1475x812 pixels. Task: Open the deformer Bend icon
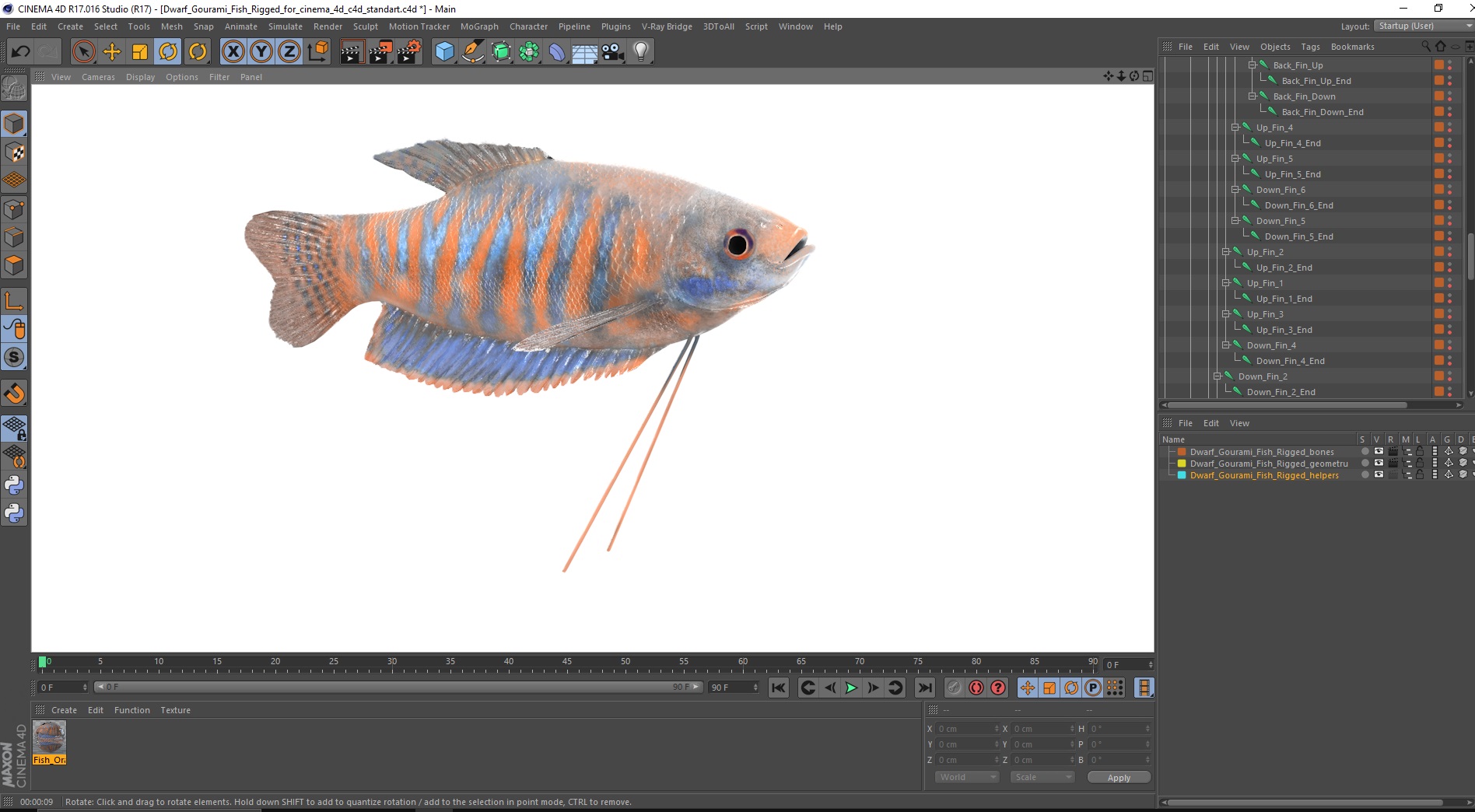[x=557, y=52]
